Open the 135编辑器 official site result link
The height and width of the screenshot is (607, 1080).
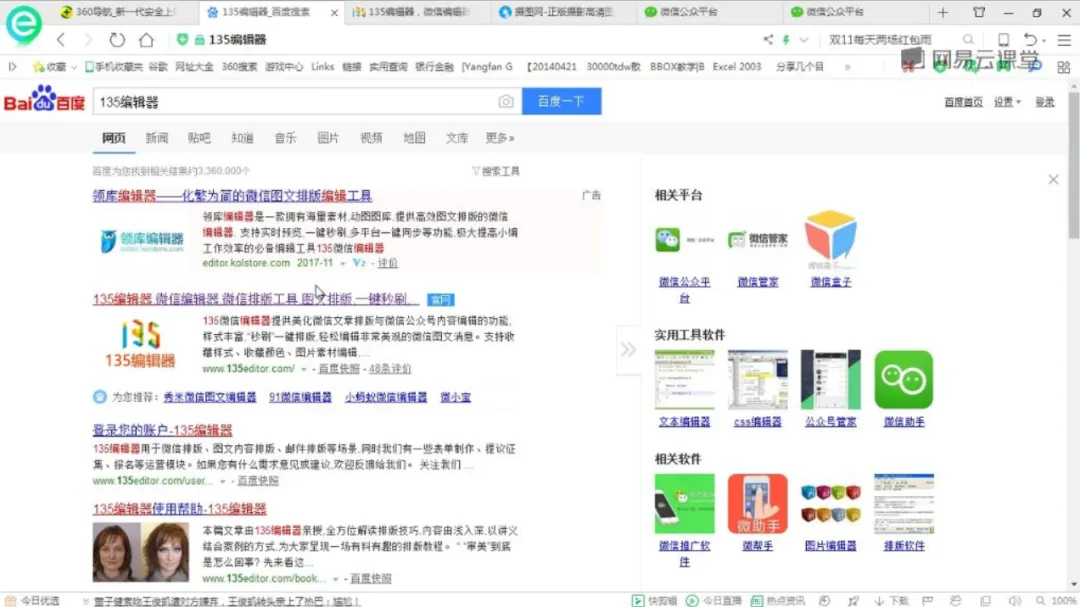[255, 299]
